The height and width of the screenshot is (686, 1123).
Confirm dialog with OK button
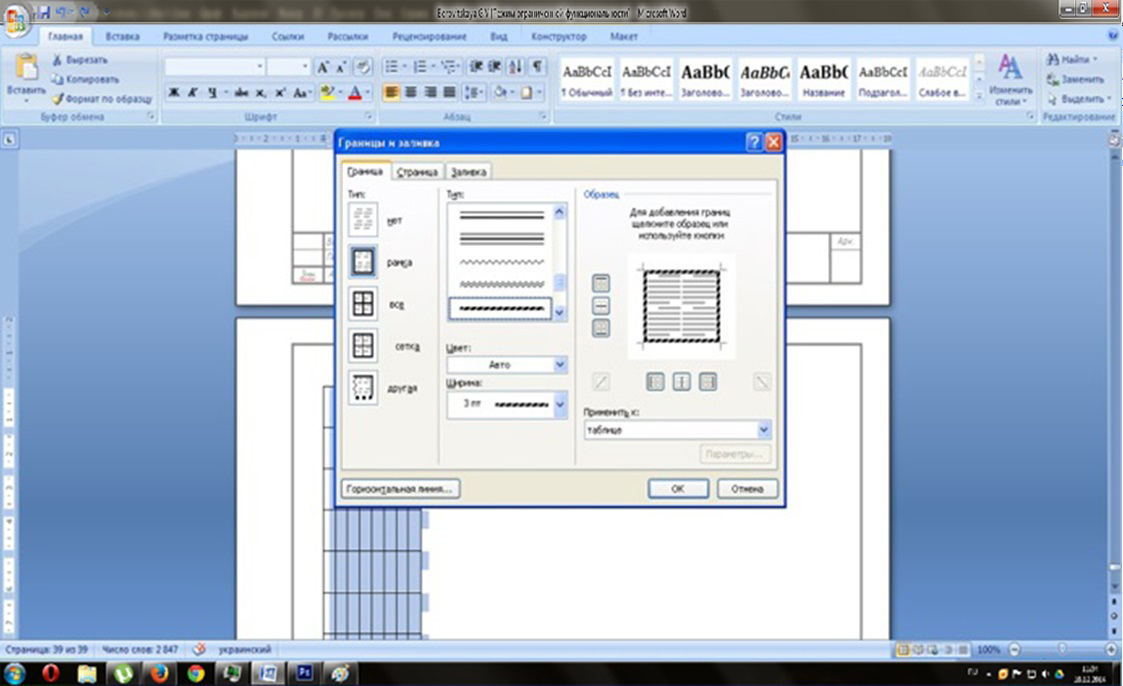pos(678,488)
